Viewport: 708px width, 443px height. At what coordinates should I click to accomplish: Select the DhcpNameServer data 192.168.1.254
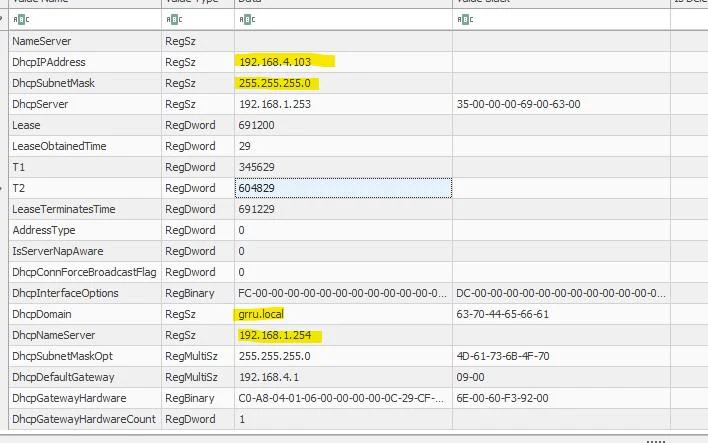[x=275, y=335]
